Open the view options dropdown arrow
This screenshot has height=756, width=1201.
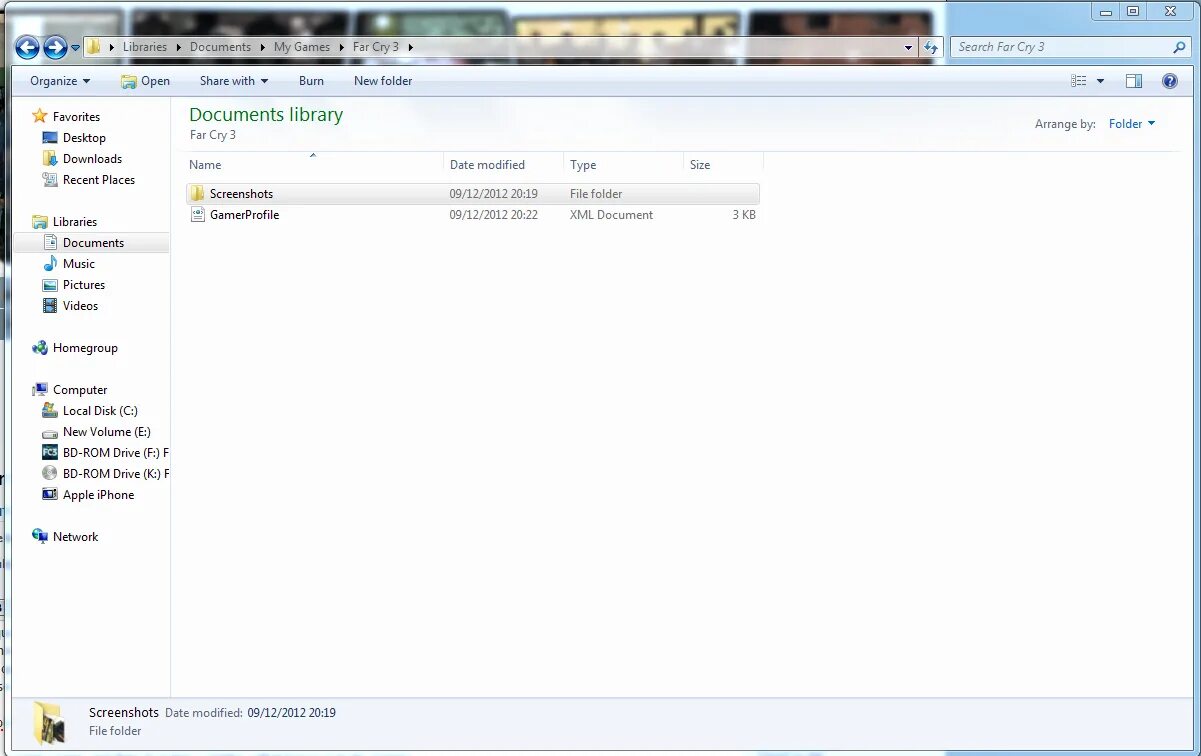click(x=1101, y=81)
